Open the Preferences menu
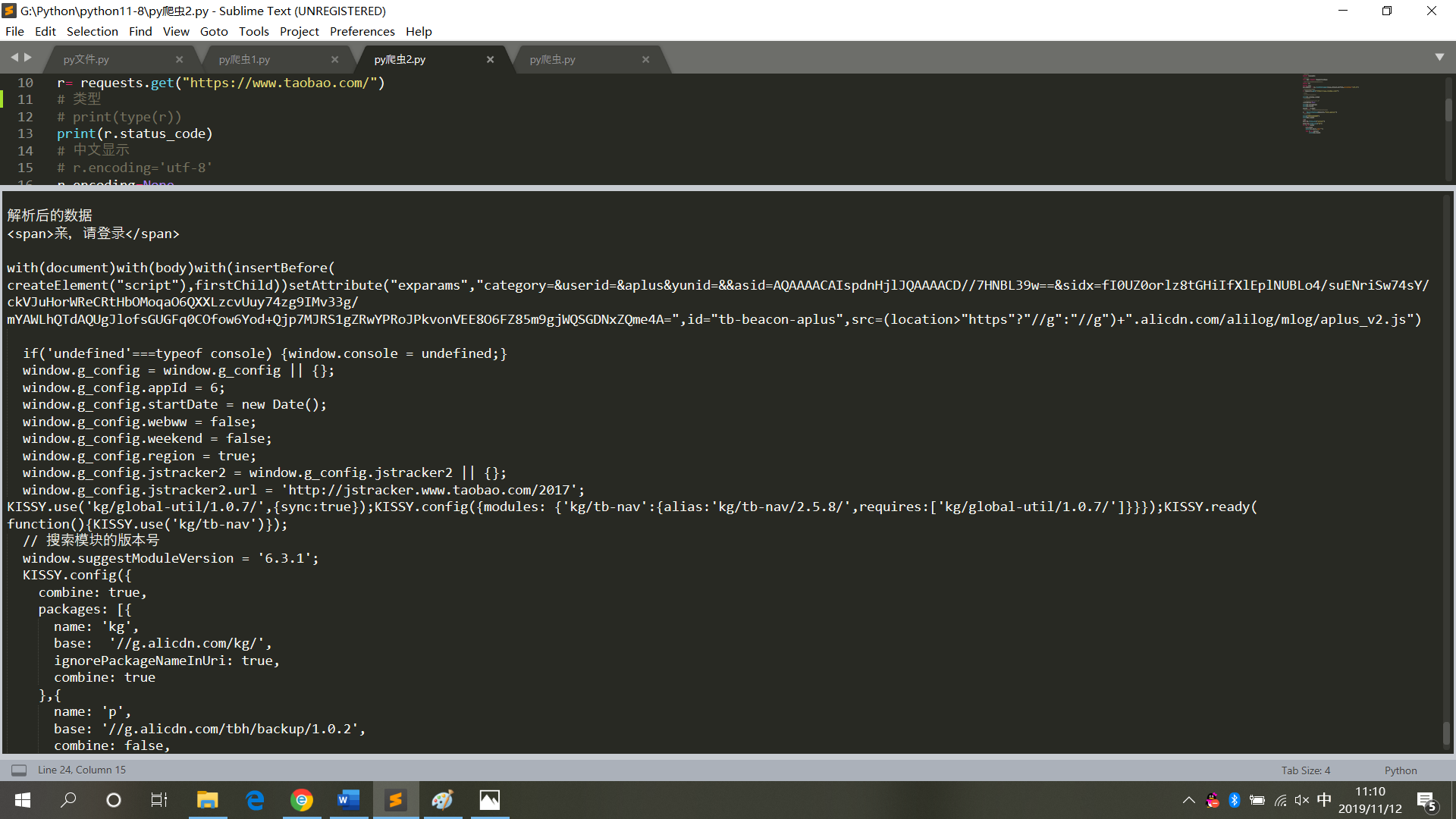The width and height of the screenshot is (1456, 819). click(x=362, y=31)
